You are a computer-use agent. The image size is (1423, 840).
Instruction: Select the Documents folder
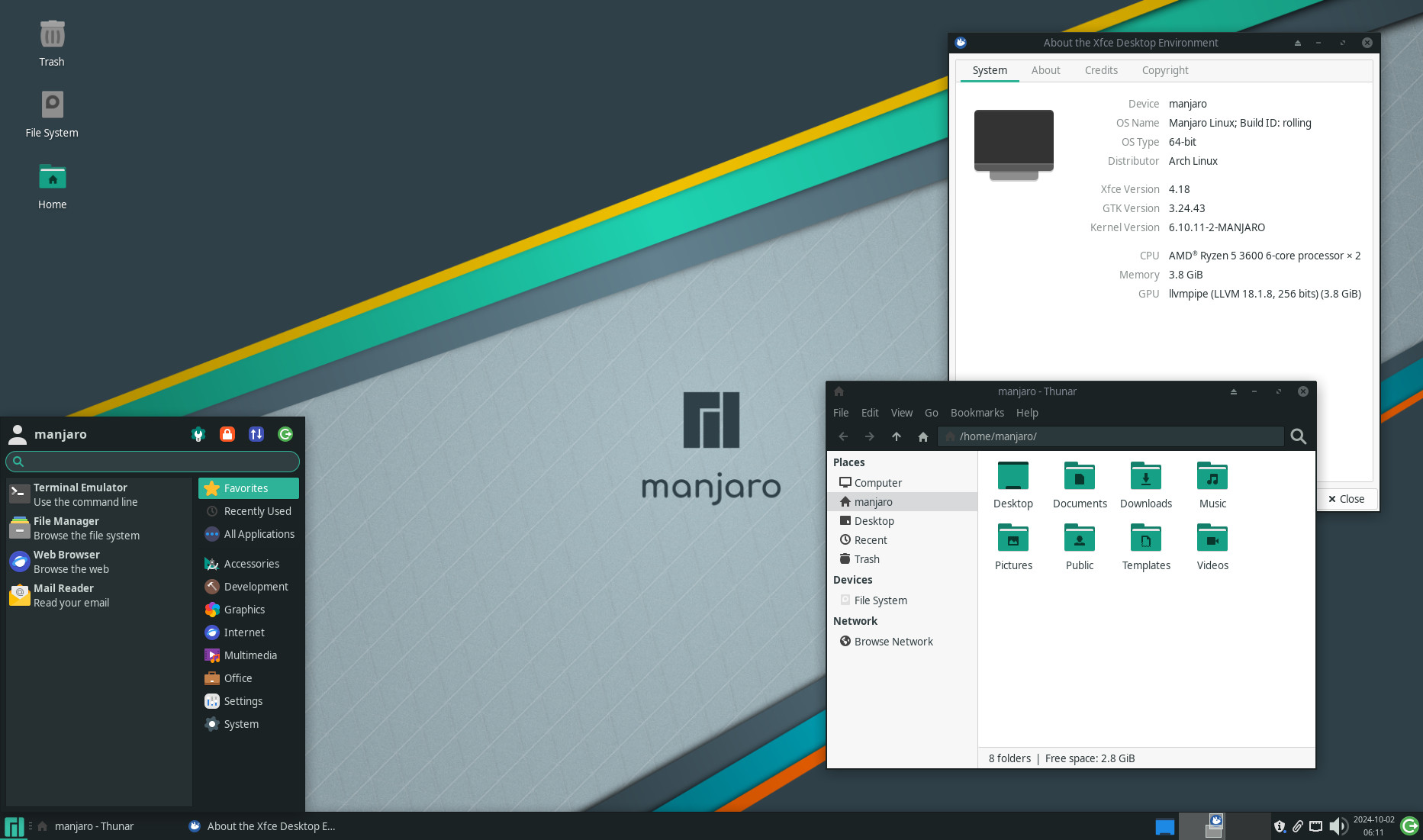point(1080,485)
